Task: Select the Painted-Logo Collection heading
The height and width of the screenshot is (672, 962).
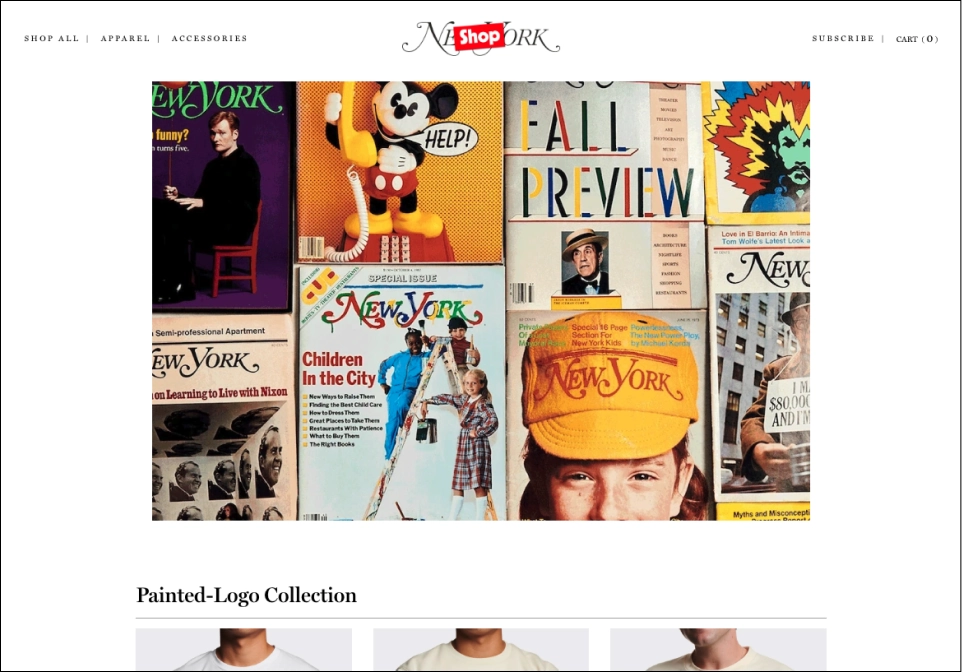Action: click(x=246, y=595)
